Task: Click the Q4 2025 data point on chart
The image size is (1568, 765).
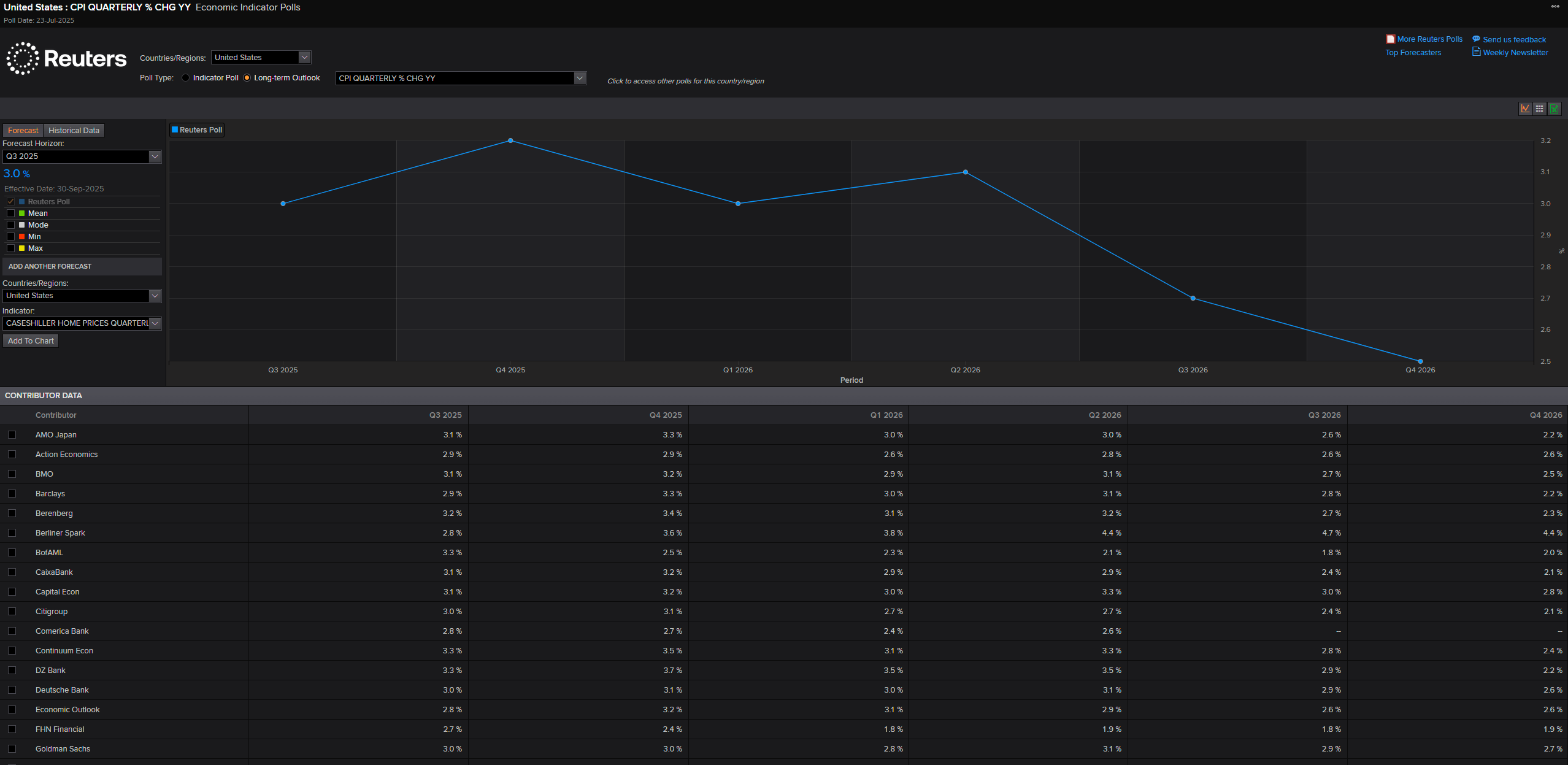Action: tap(510, 140)
